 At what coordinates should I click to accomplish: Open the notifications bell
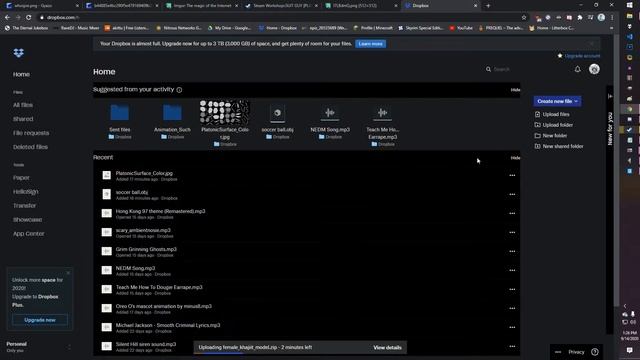point(577,69)
